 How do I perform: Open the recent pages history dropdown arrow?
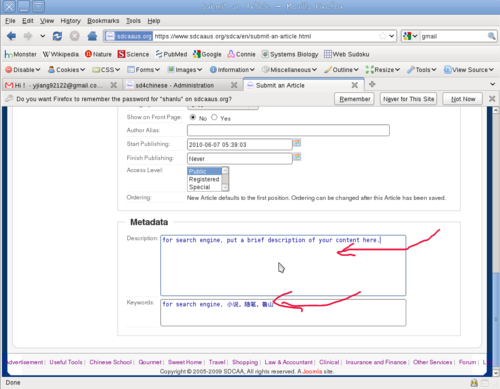[x=42, y=36]
